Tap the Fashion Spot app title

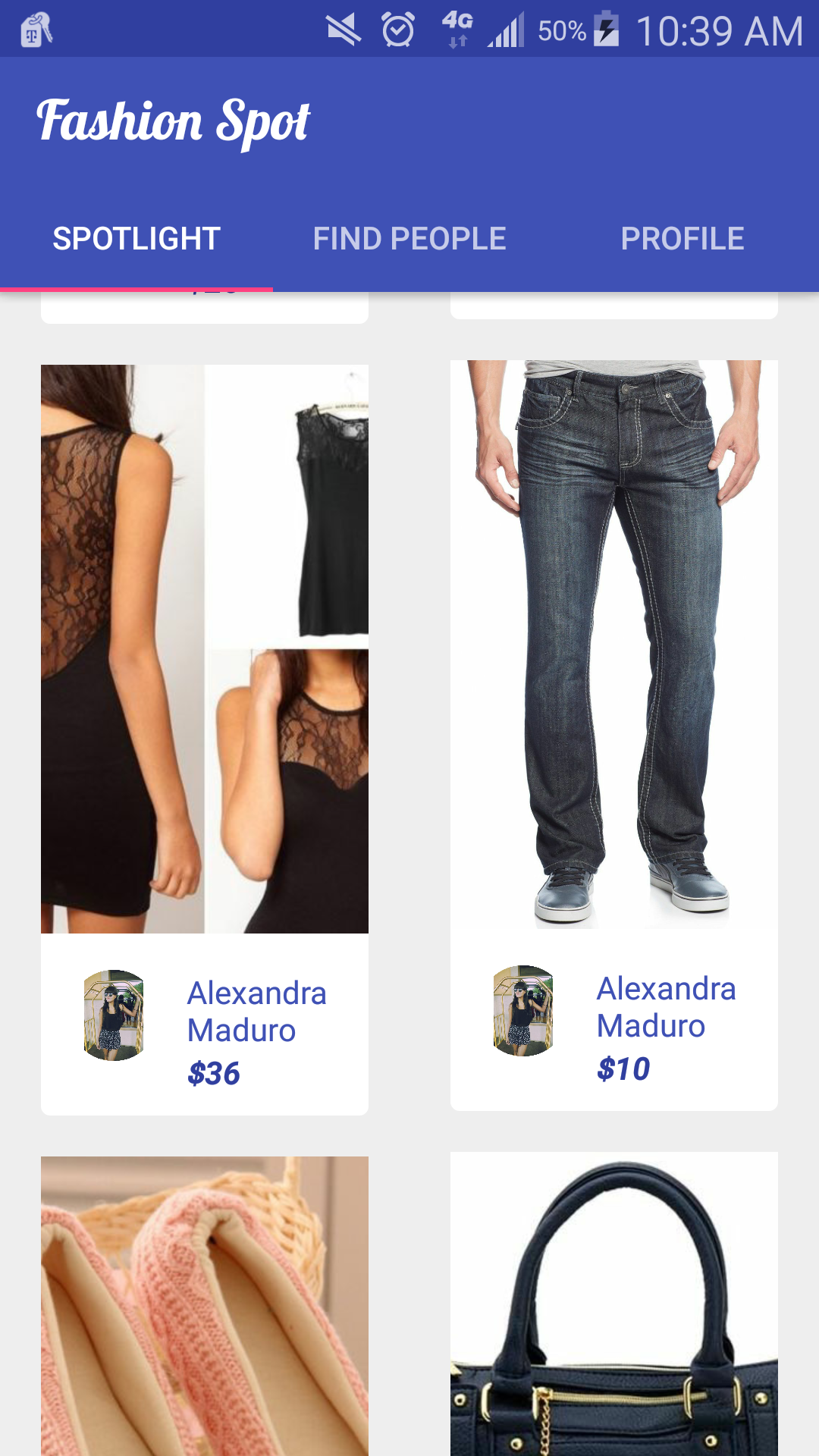pos(174,121)
